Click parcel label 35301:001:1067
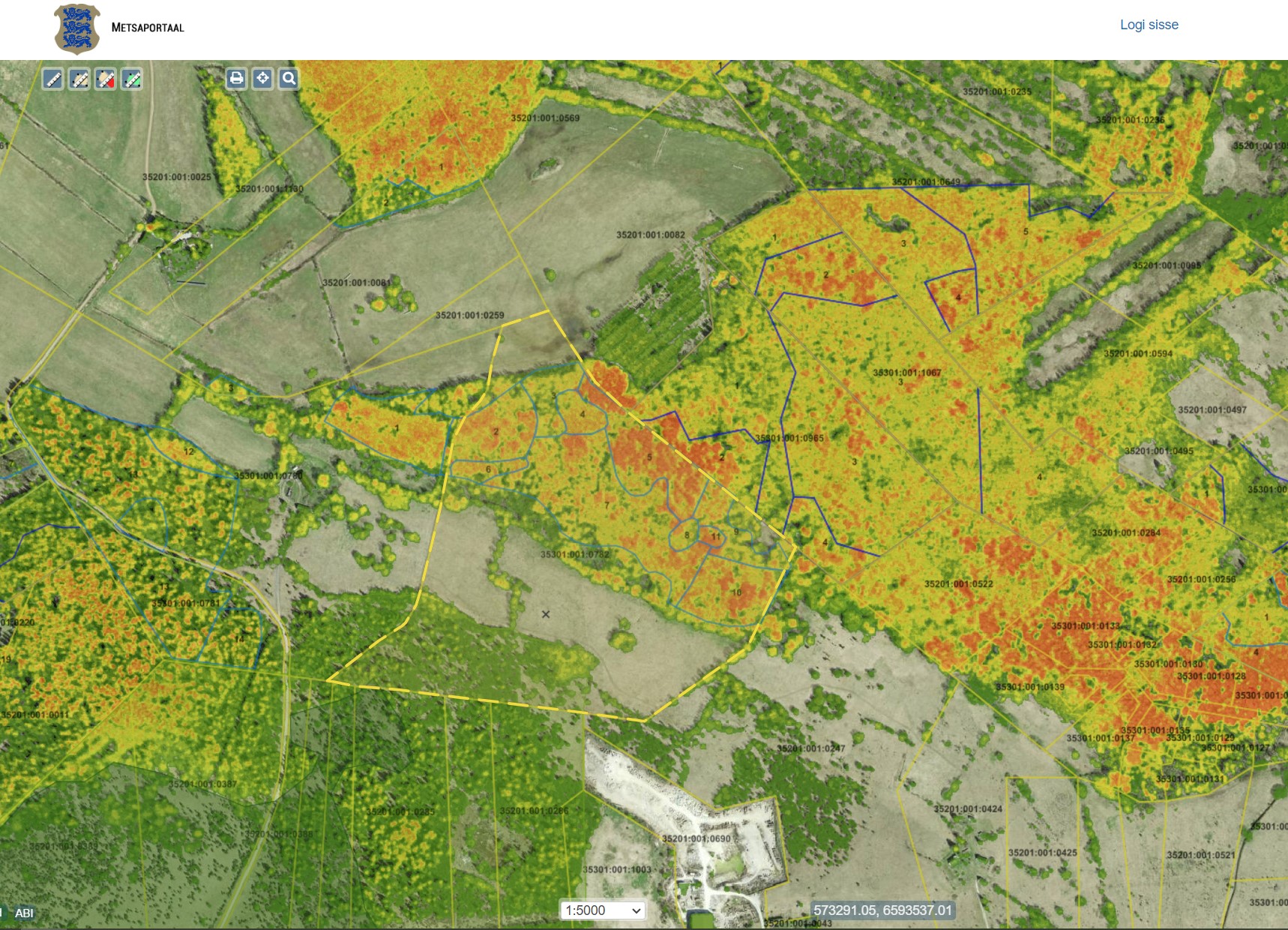 tap(907, 373)
